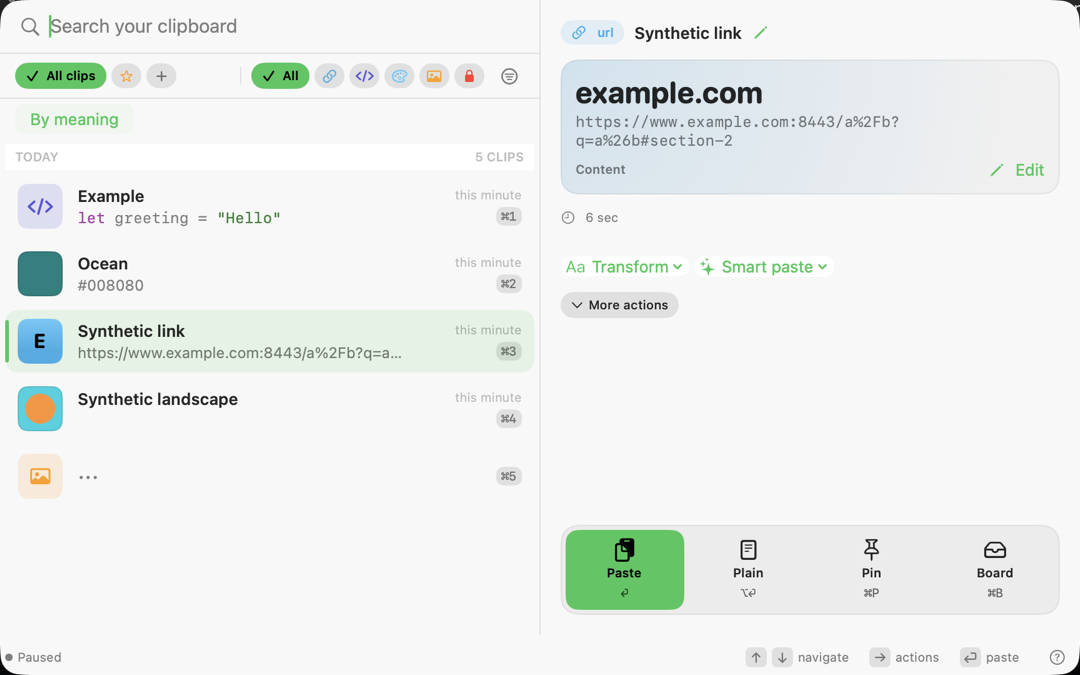
Task: Click the Synthetic link E icon
Action: 40,341
